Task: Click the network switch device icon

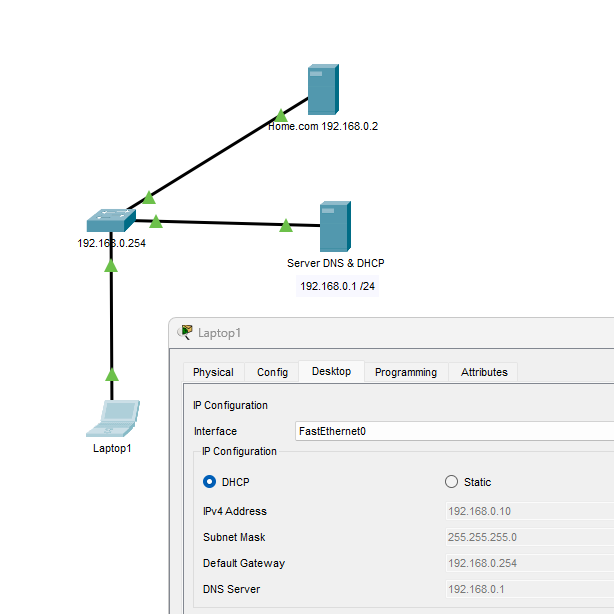Action: (110, 220)
